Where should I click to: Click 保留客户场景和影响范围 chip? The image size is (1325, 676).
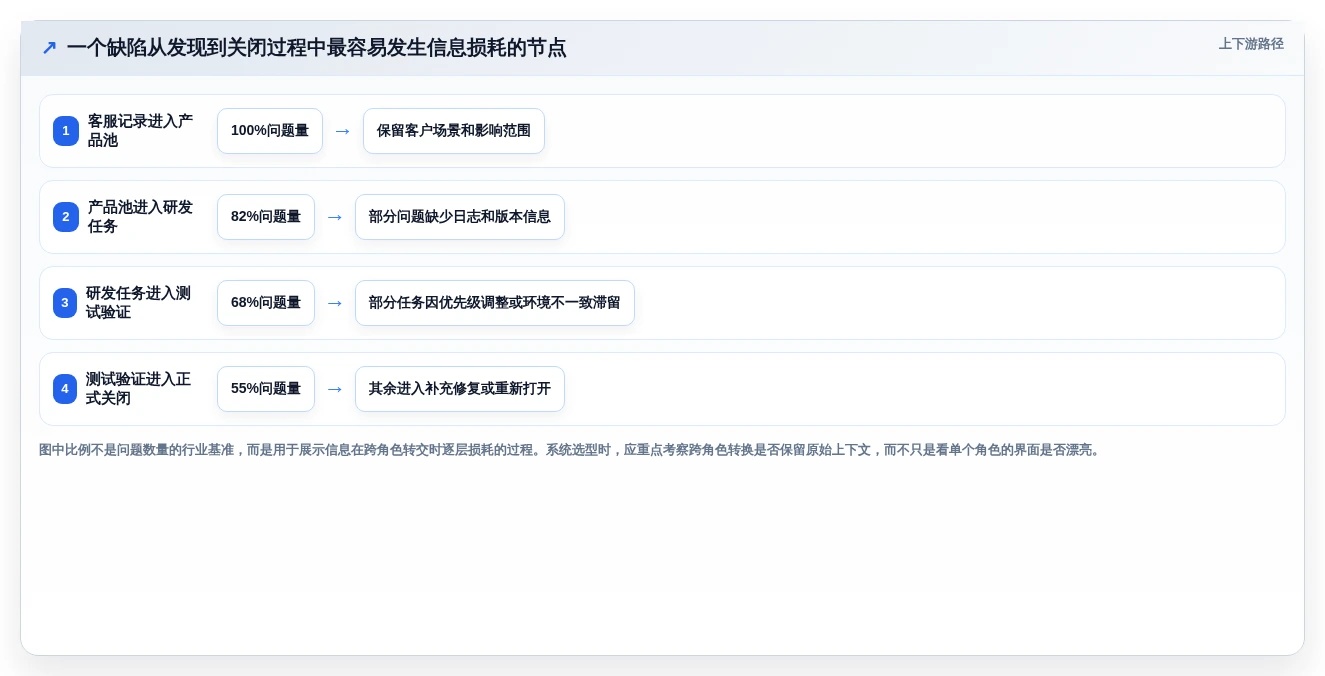coord(454,131)
